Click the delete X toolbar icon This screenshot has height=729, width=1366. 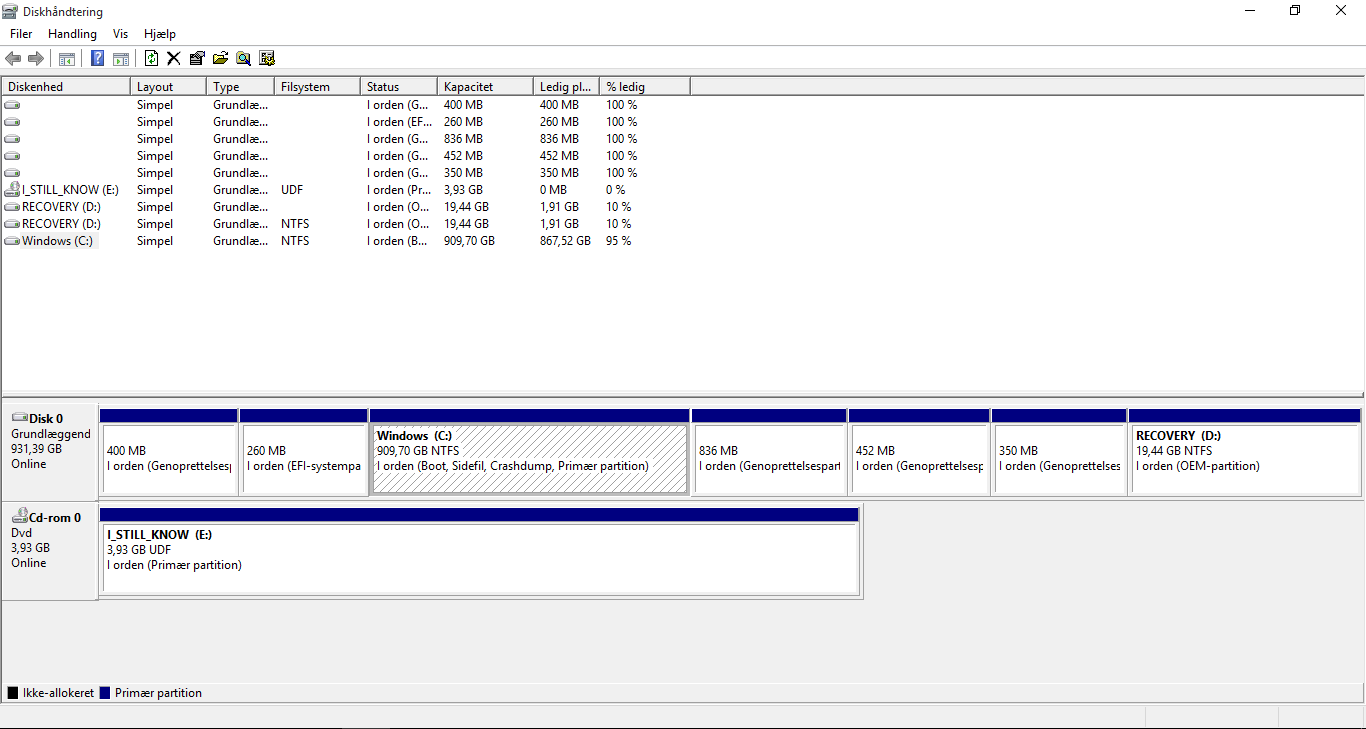174,59
